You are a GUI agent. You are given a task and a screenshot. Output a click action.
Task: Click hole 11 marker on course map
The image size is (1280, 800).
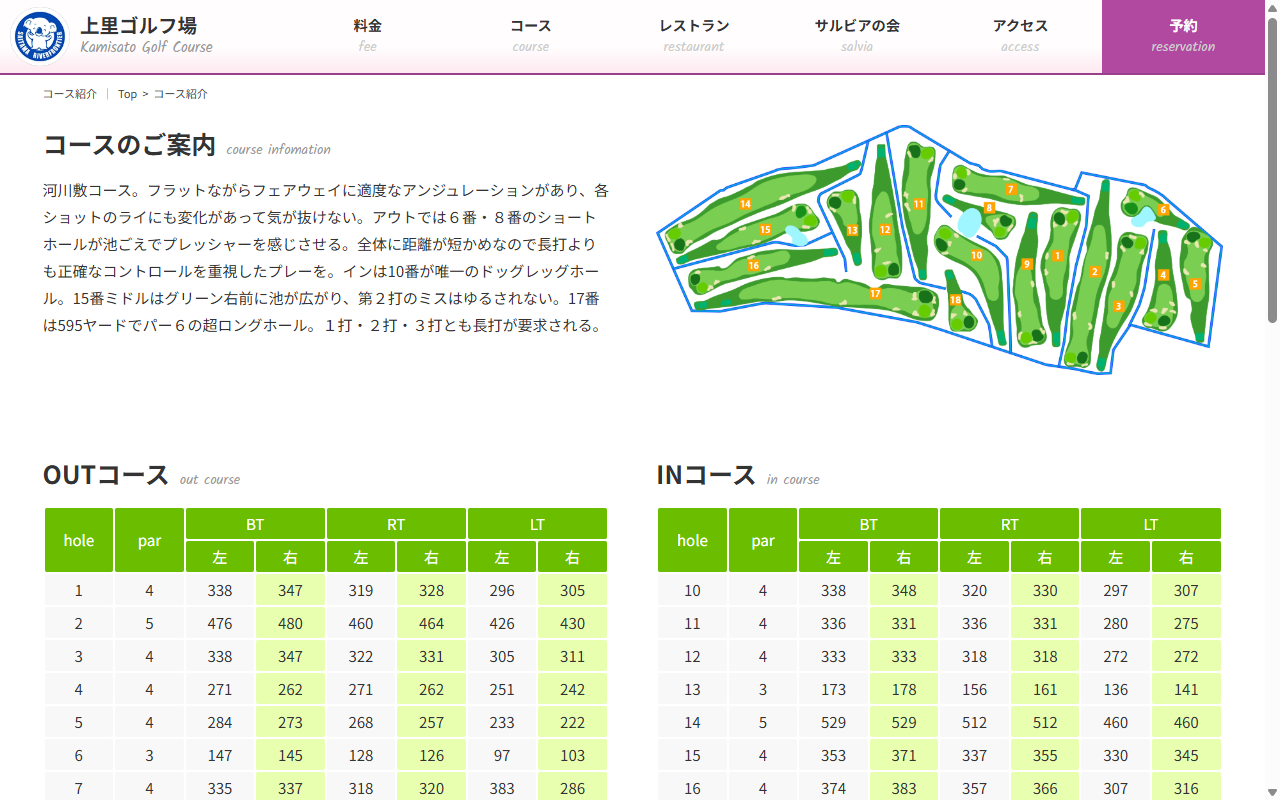click(918, 204)
